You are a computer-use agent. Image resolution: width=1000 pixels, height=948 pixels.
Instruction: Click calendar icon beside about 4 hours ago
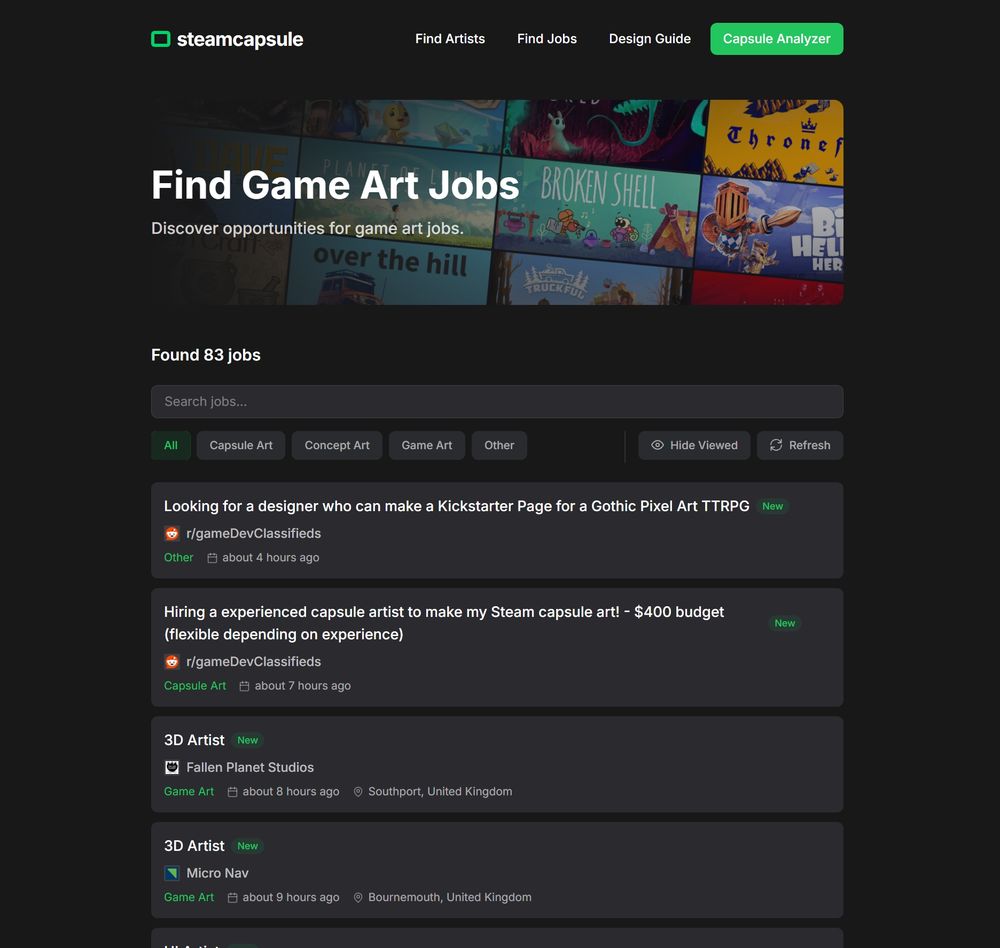(x=212, y=558)
